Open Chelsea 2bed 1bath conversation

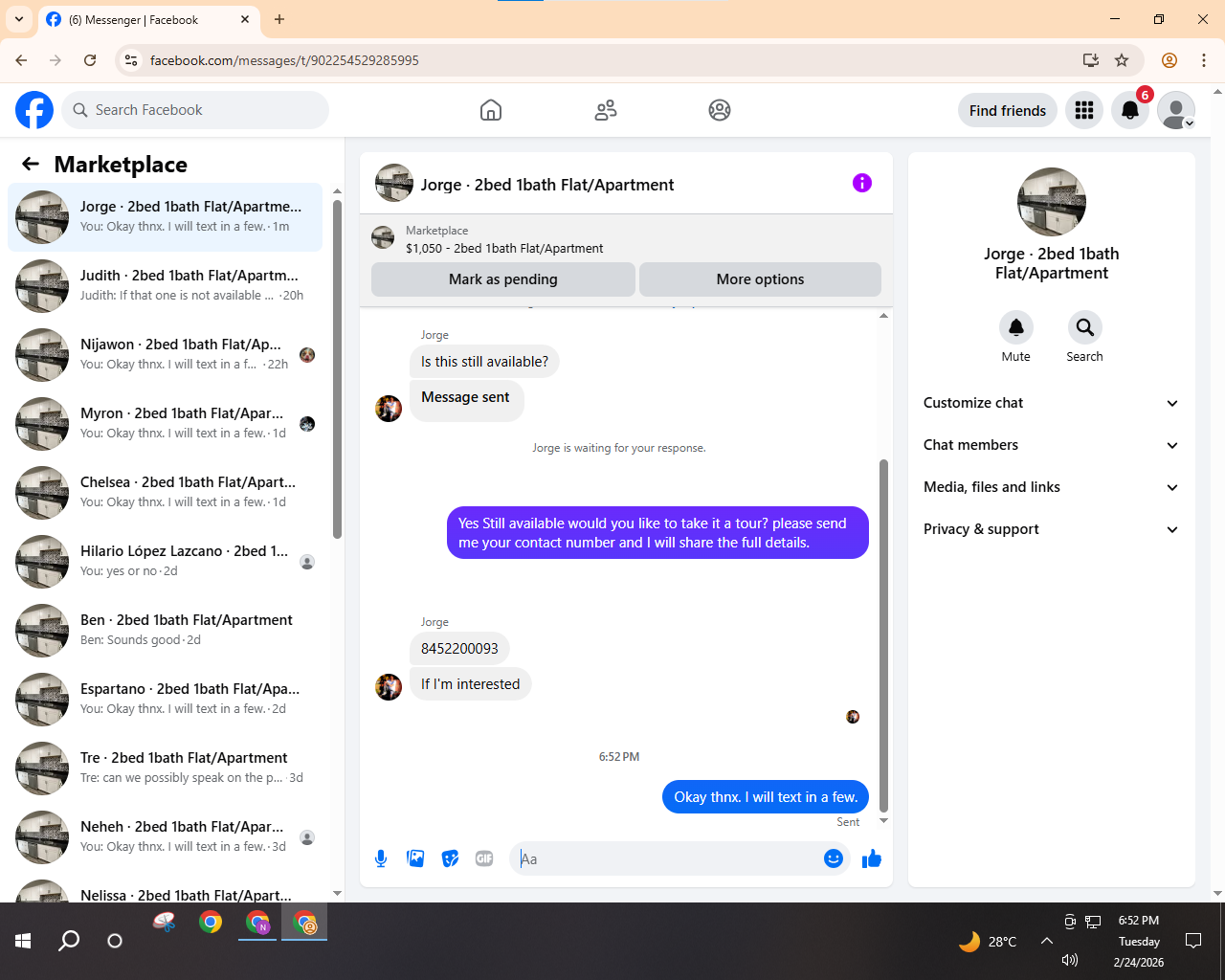(x=166, y=493)
